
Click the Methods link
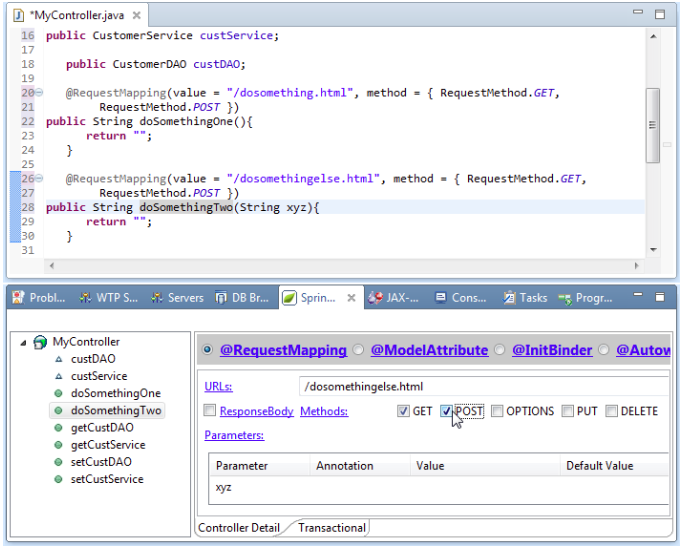[324, 411]
